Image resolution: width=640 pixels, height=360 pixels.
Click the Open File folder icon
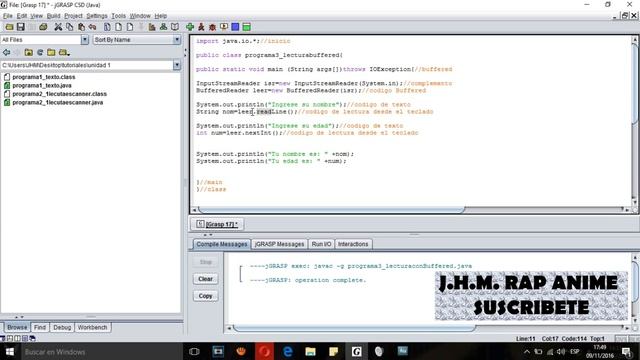click(9, 27)
